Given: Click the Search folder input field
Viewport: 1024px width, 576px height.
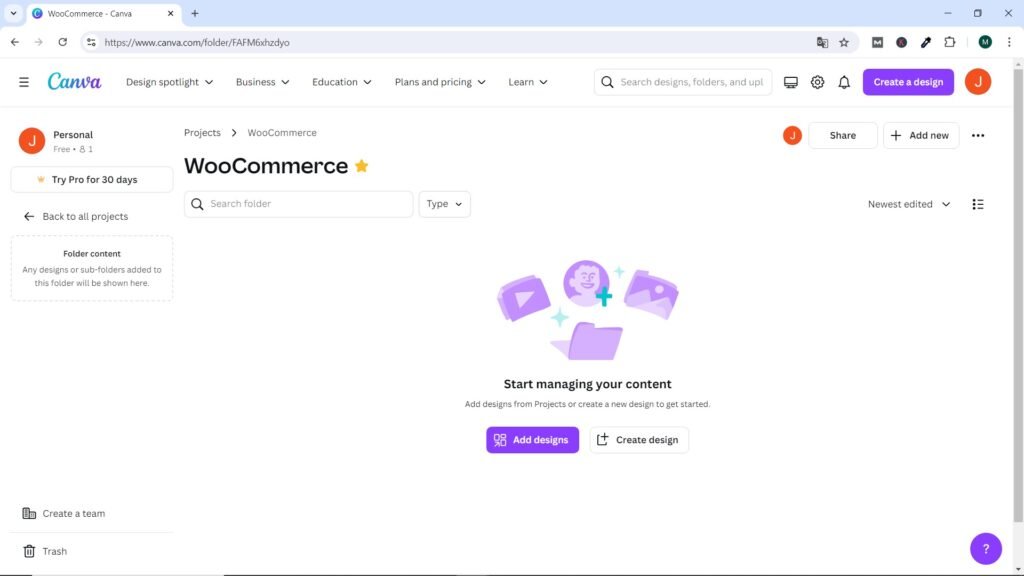Looking at the screenshot, I should [305, 204].
